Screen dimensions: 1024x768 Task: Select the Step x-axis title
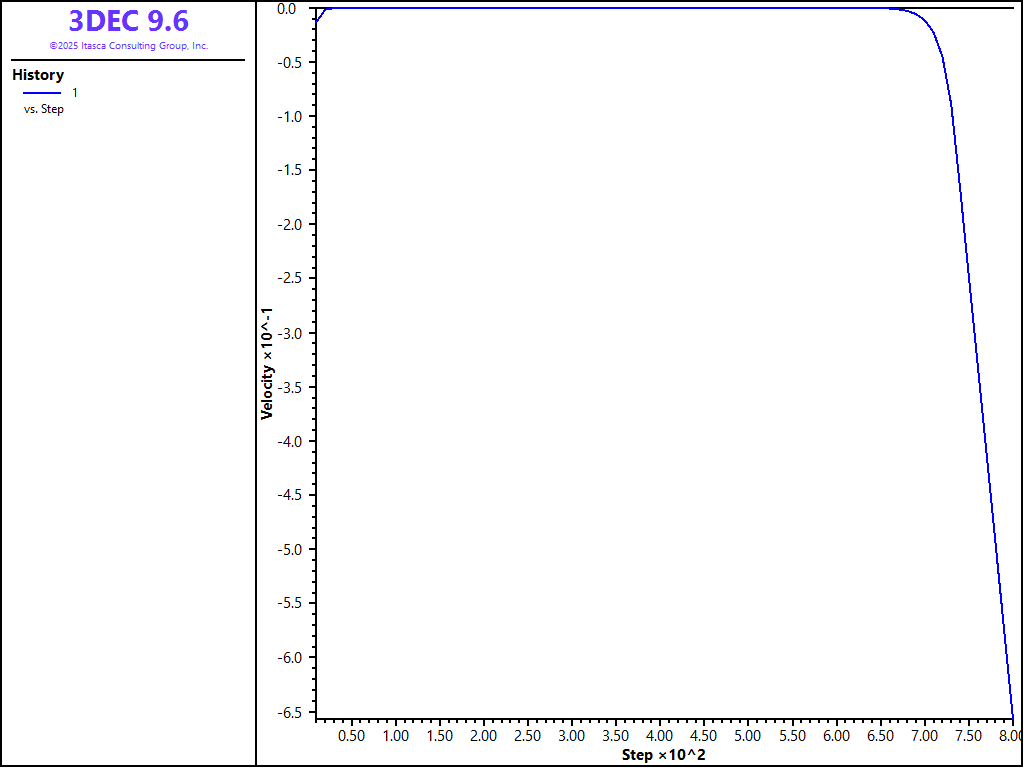[x=663, y=754]
